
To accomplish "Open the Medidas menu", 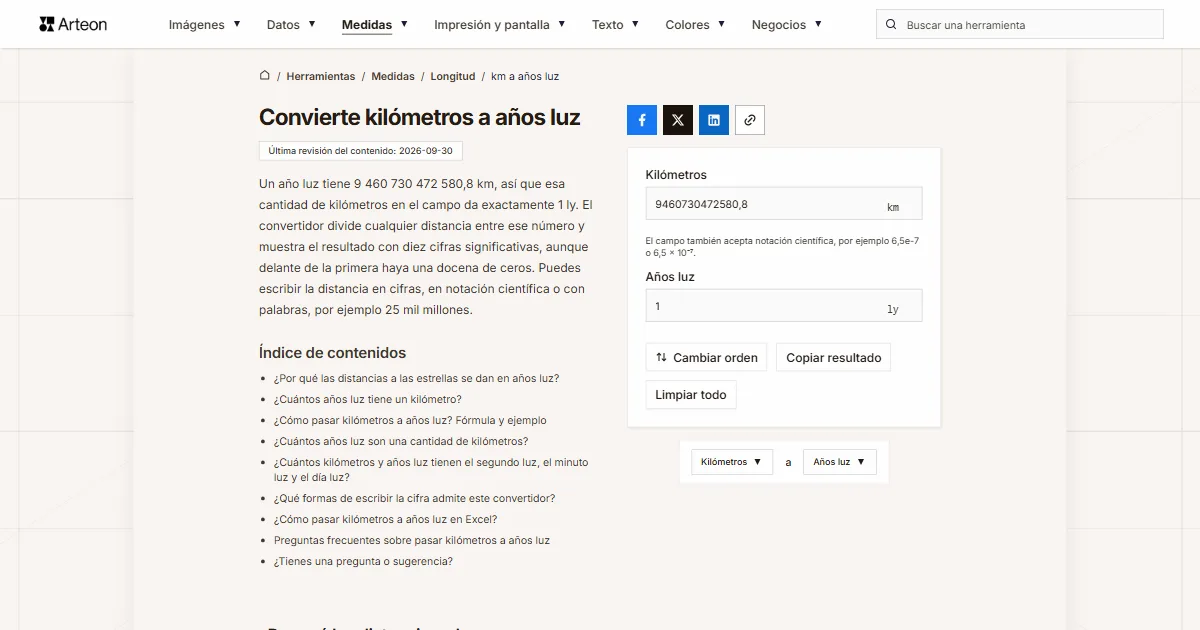I will click(x=375, y=25).
